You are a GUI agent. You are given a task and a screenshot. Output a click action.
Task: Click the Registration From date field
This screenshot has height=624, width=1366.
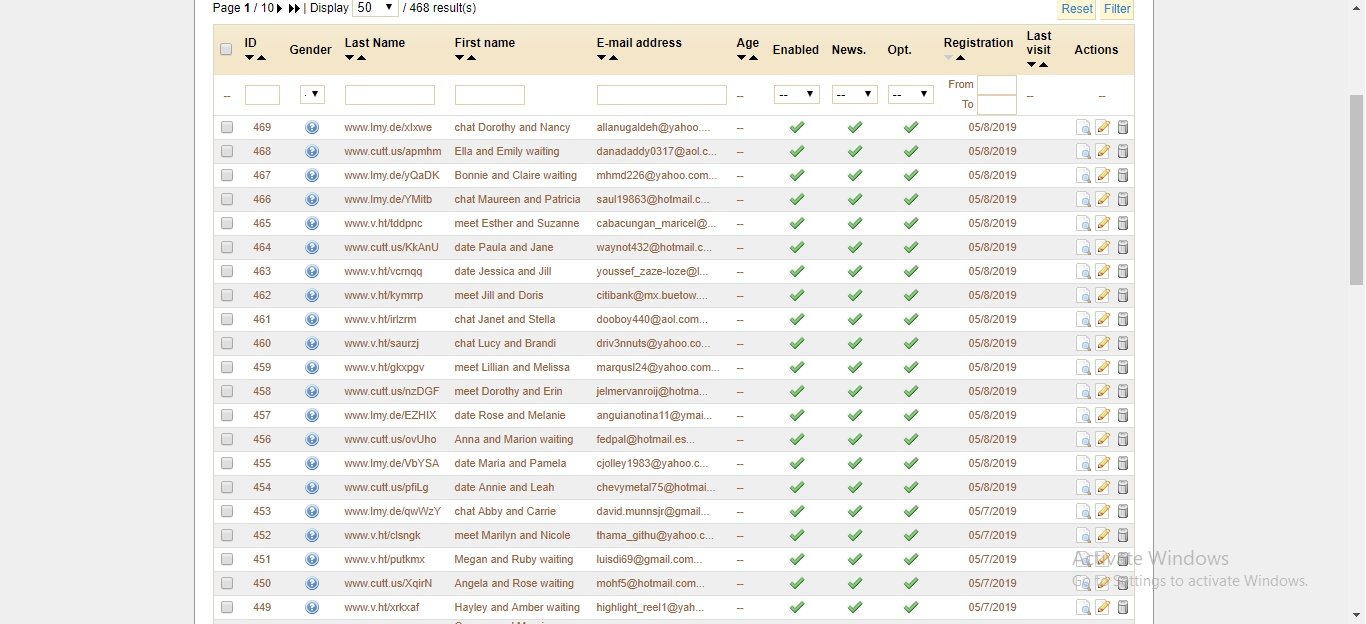pos(997,85)
